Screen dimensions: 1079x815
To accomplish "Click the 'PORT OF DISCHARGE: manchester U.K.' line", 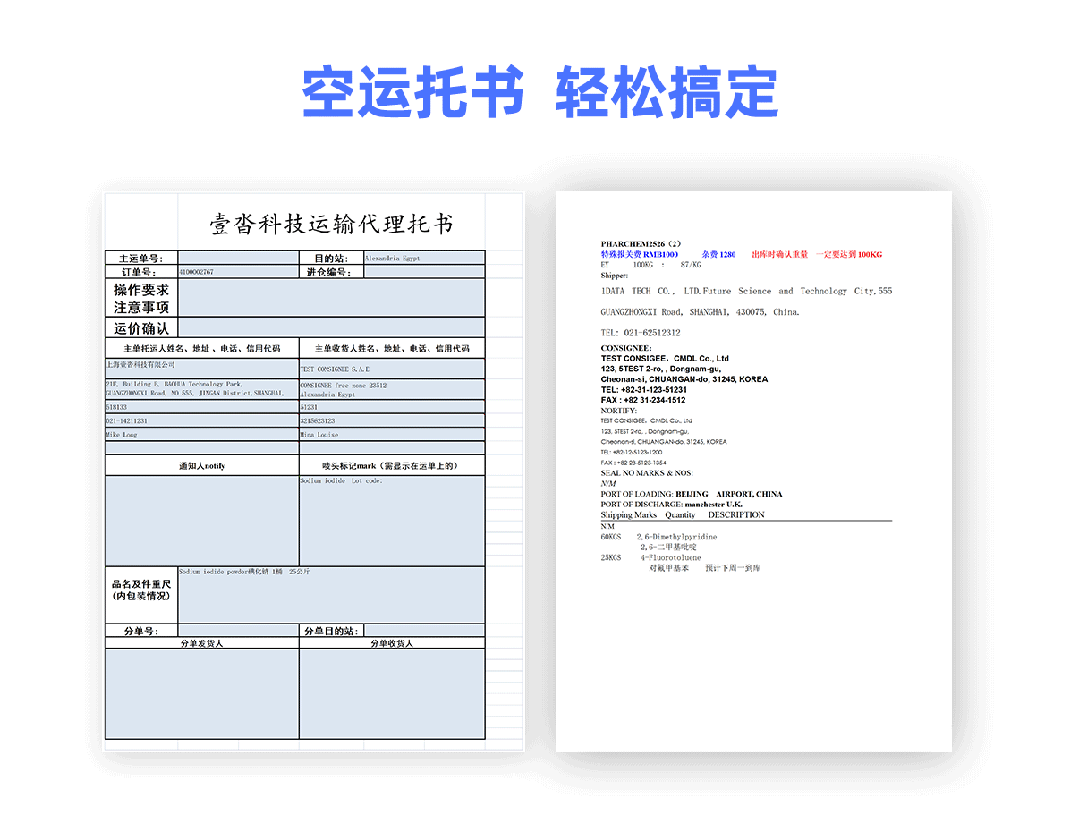I will click(672, 505).
